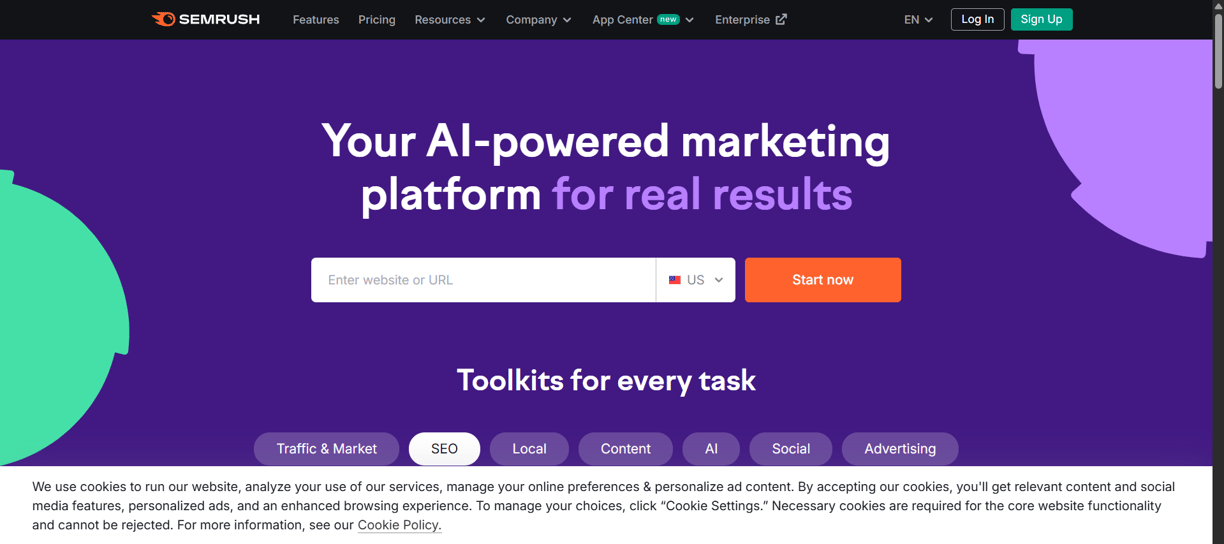Click the US flag icon

click(x=675, y=280)
